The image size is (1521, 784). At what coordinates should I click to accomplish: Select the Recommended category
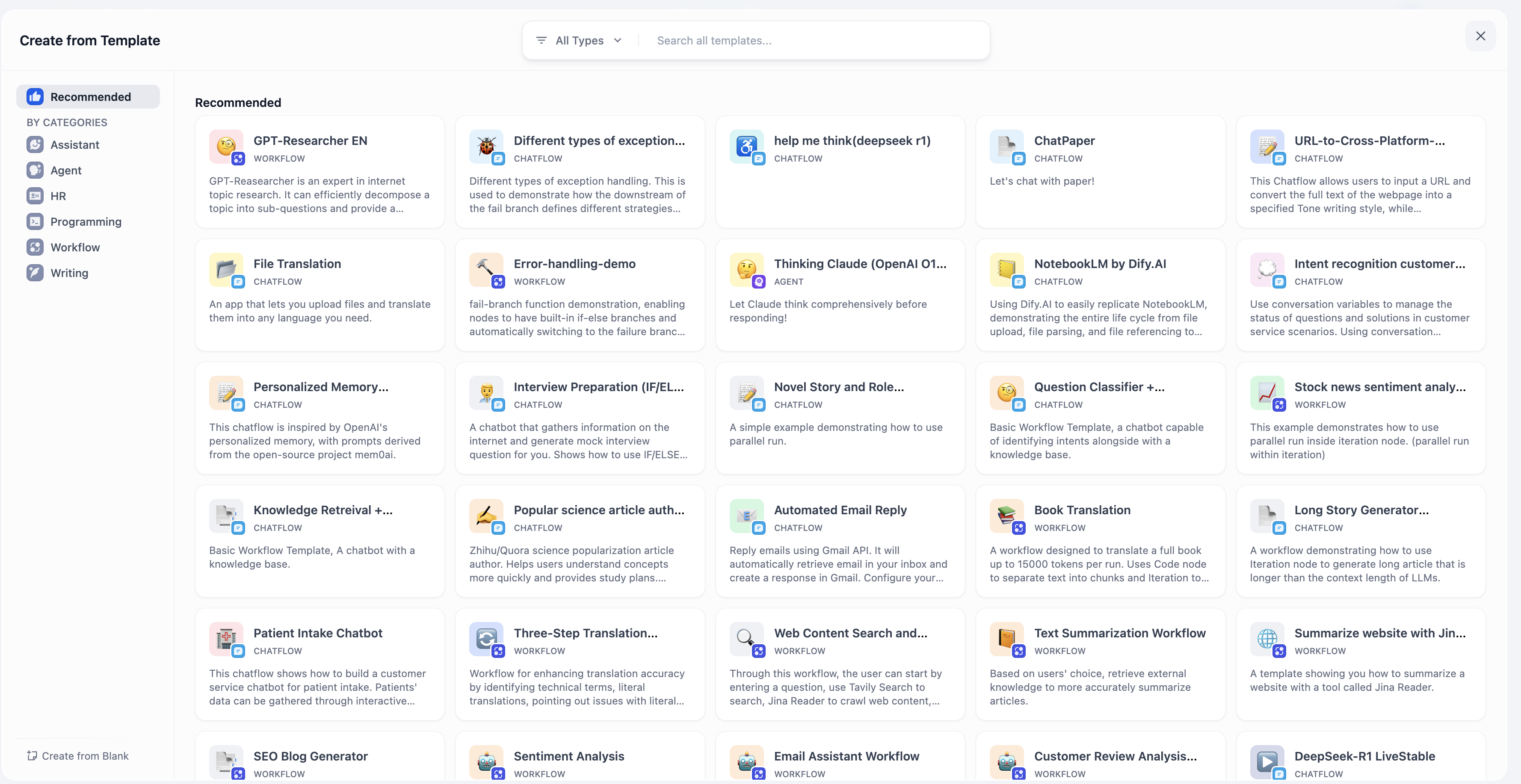(x=88, y=97)
